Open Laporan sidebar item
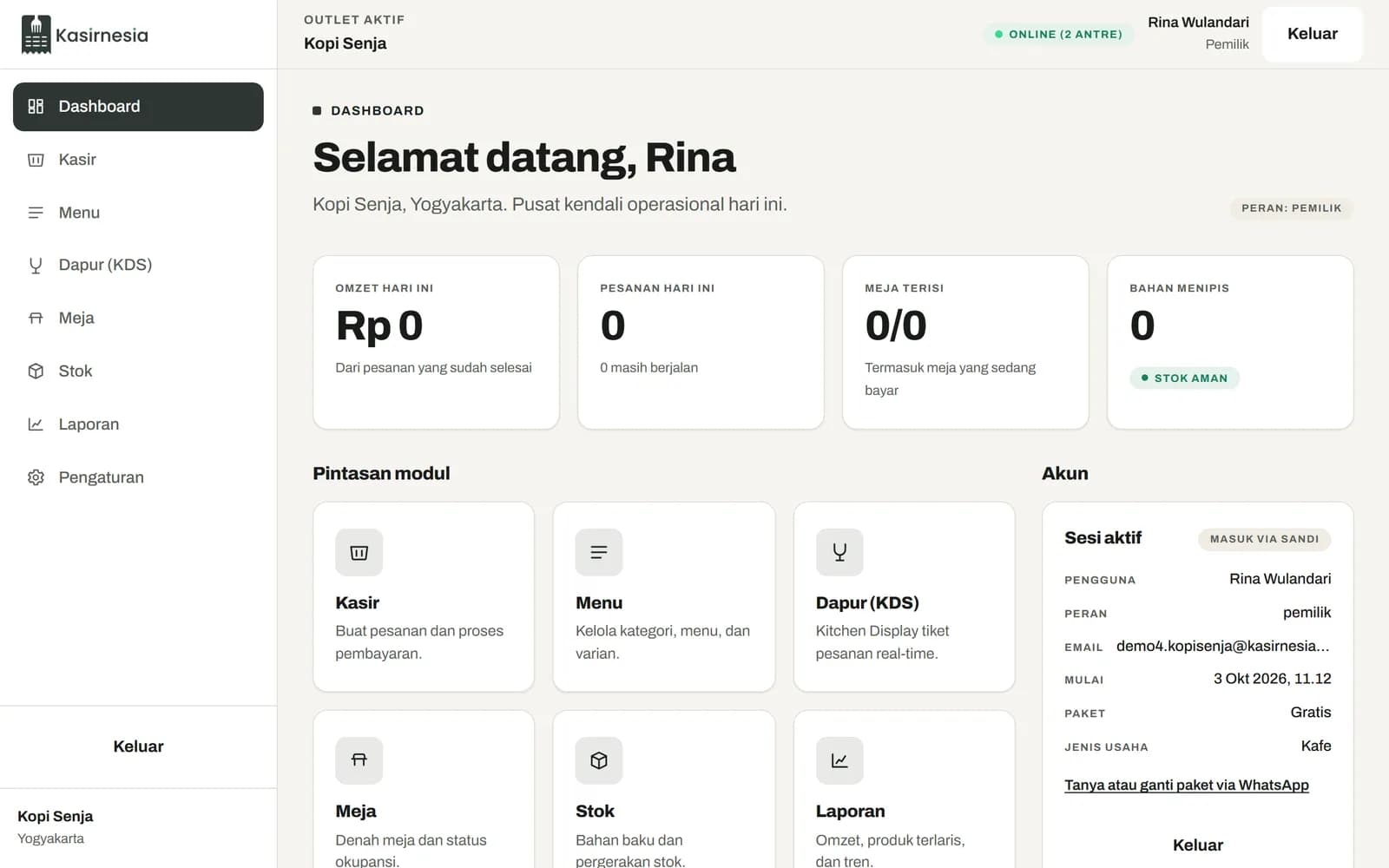Screen dimensions: 1389x868 138,424
